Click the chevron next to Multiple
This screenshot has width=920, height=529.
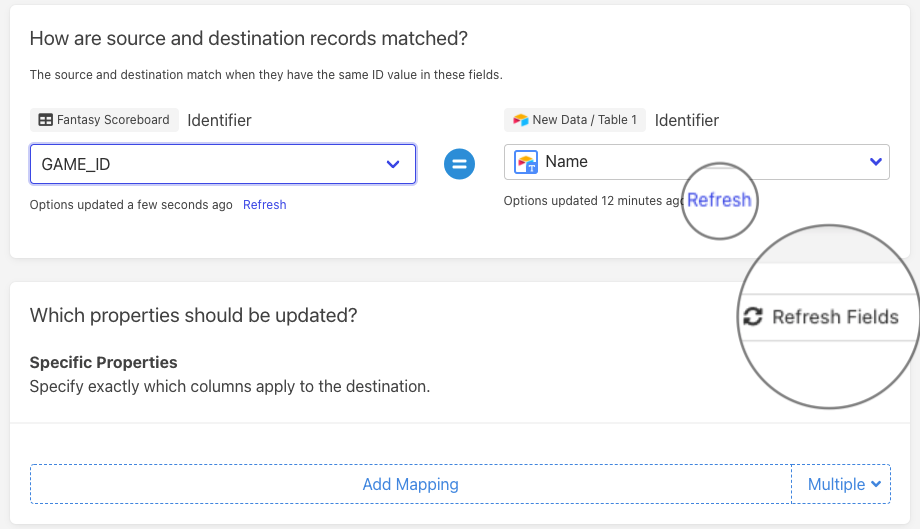[877, 484]
